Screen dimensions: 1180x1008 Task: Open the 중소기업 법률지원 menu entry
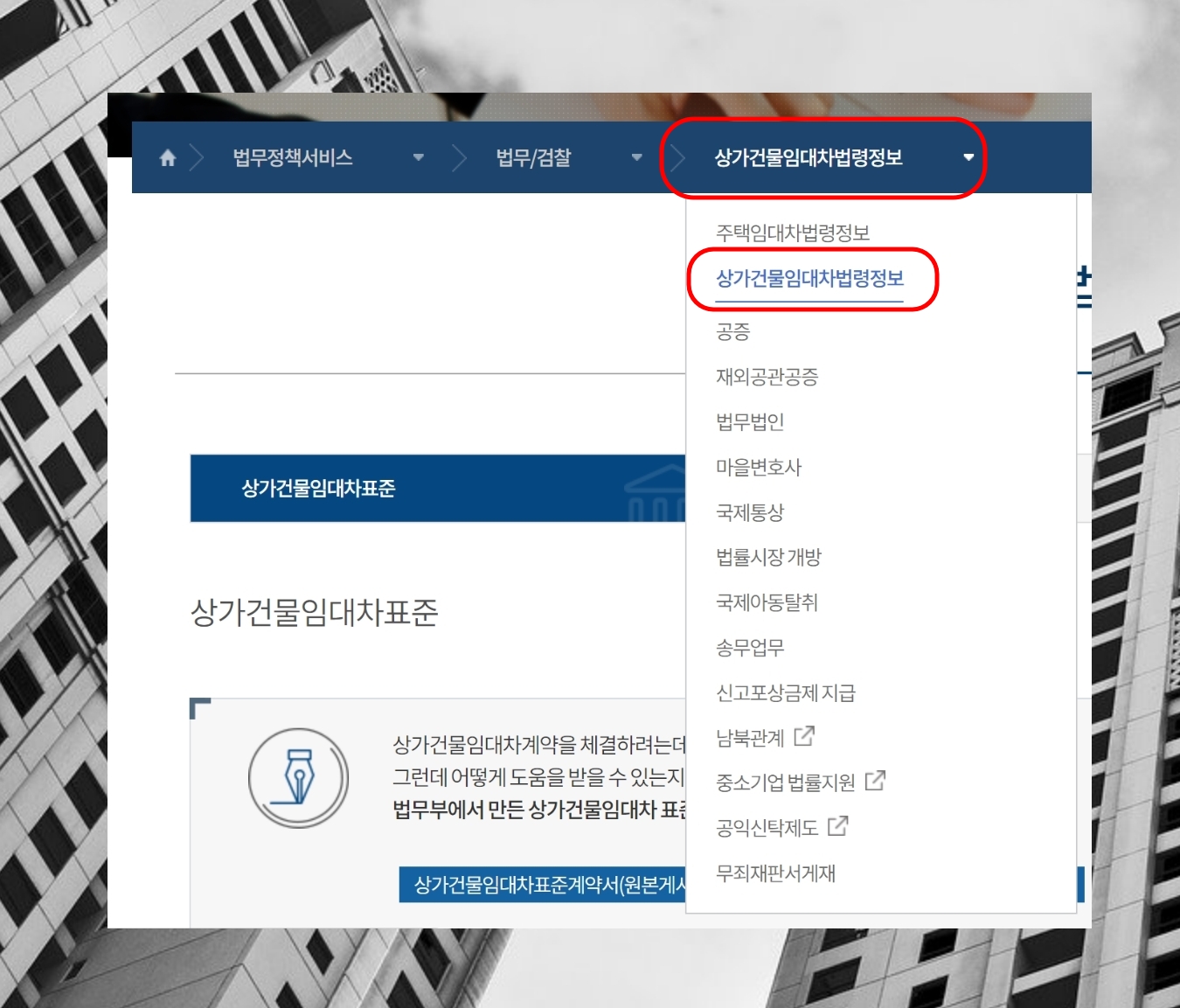click(x=786, y=782)
